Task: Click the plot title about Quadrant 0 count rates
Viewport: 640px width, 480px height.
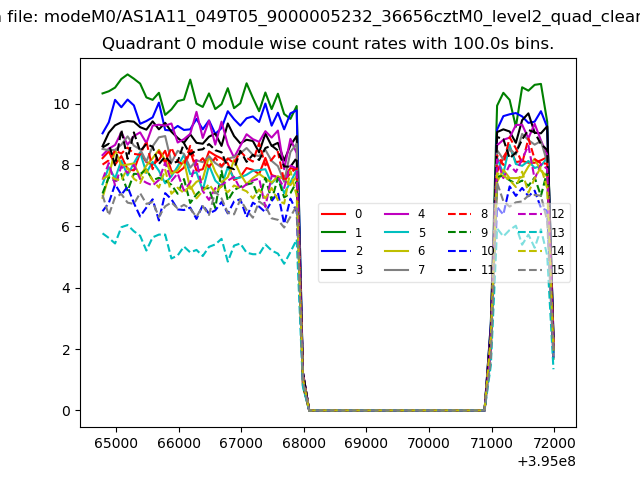Action: pos(328,44)
